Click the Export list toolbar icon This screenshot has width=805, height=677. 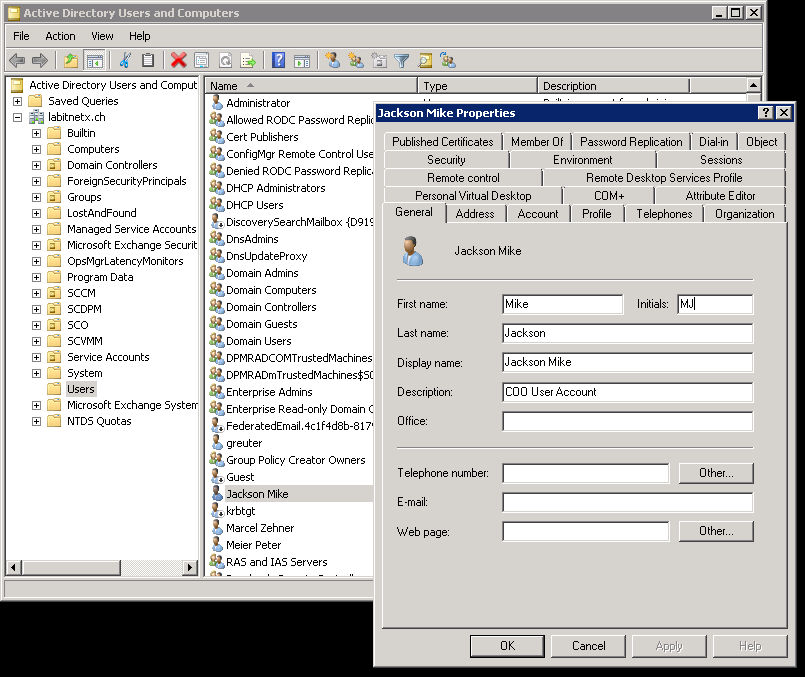pos(248,61)
